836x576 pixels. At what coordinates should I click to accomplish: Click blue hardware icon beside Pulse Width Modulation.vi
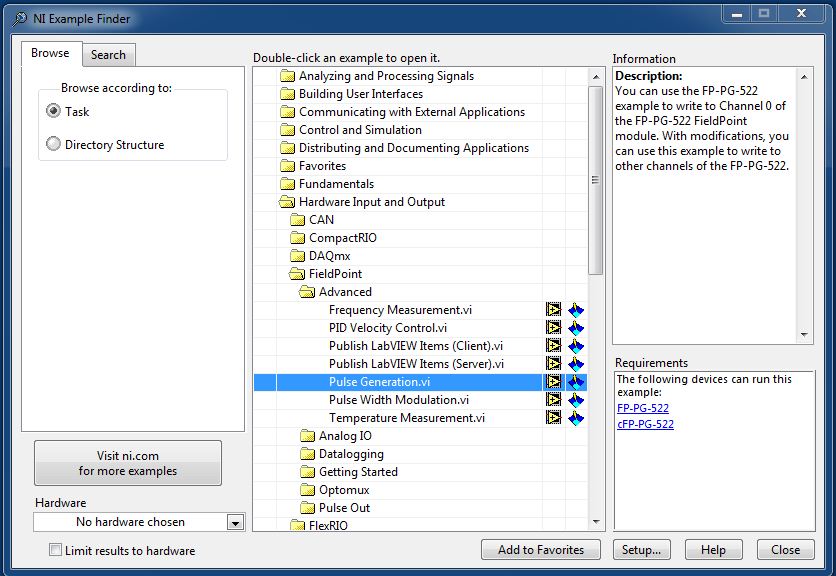coord(576,400)
